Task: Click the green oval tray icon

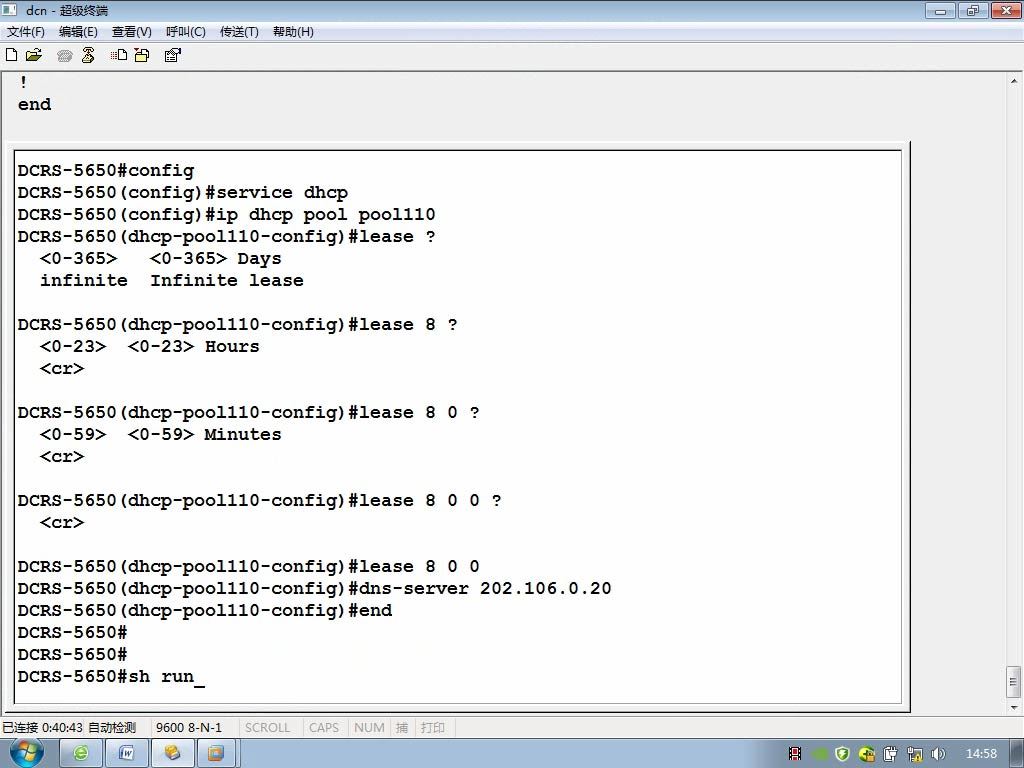Action: click(820, 754)
